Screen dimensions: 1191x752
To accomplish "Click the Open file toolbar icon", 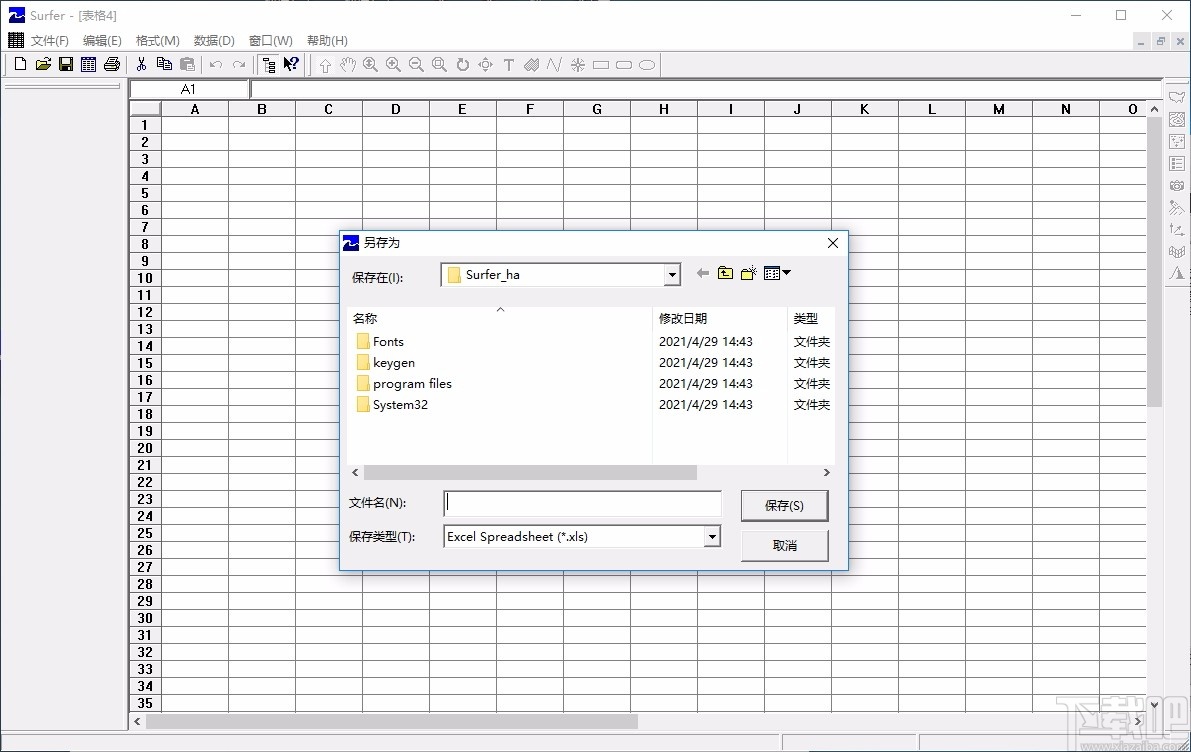I will [43, 65].
